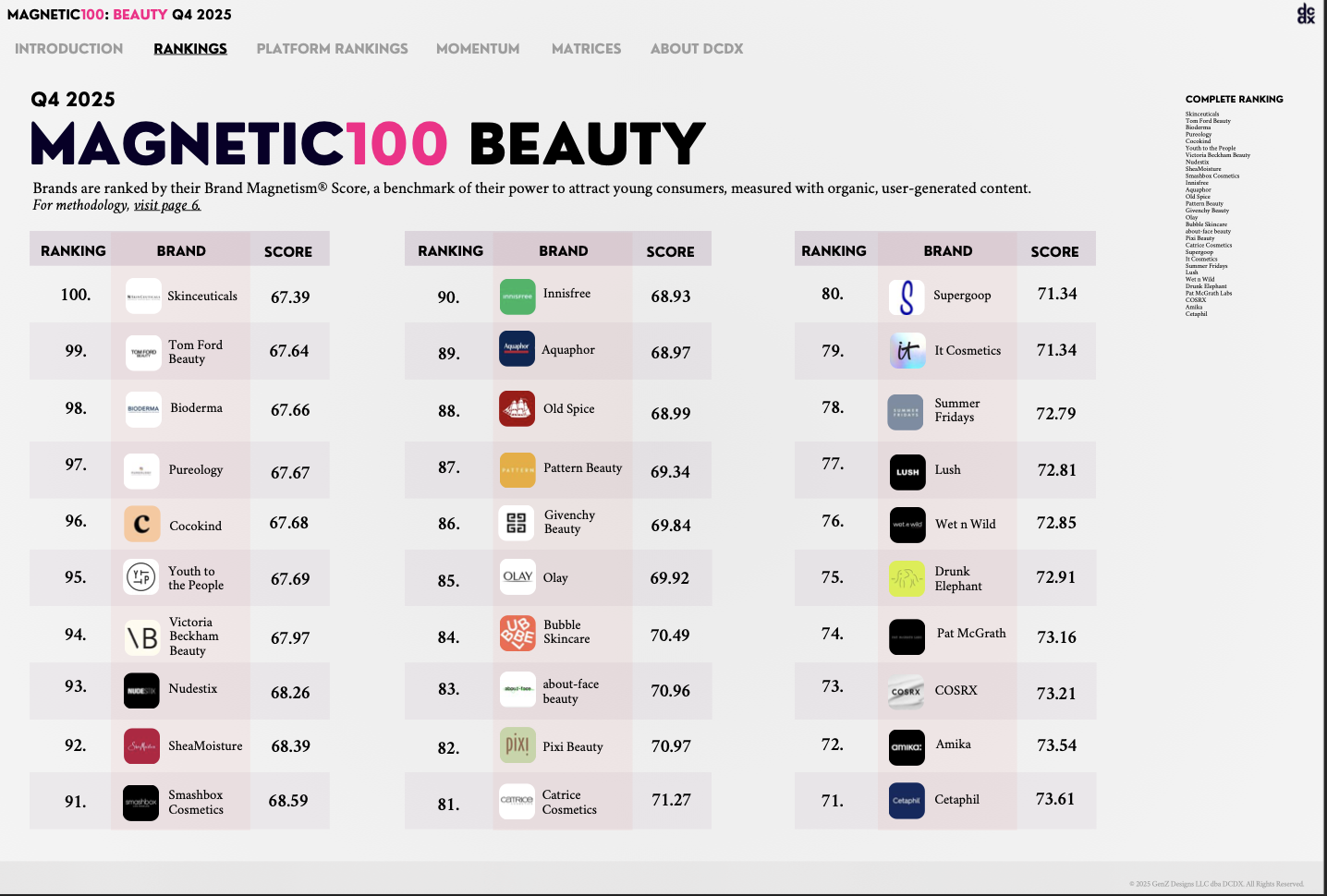Click the Q4 2025 heading above the title
Image resolution: width=1327 pixels, height=896 pixels.
coord(73,100)
